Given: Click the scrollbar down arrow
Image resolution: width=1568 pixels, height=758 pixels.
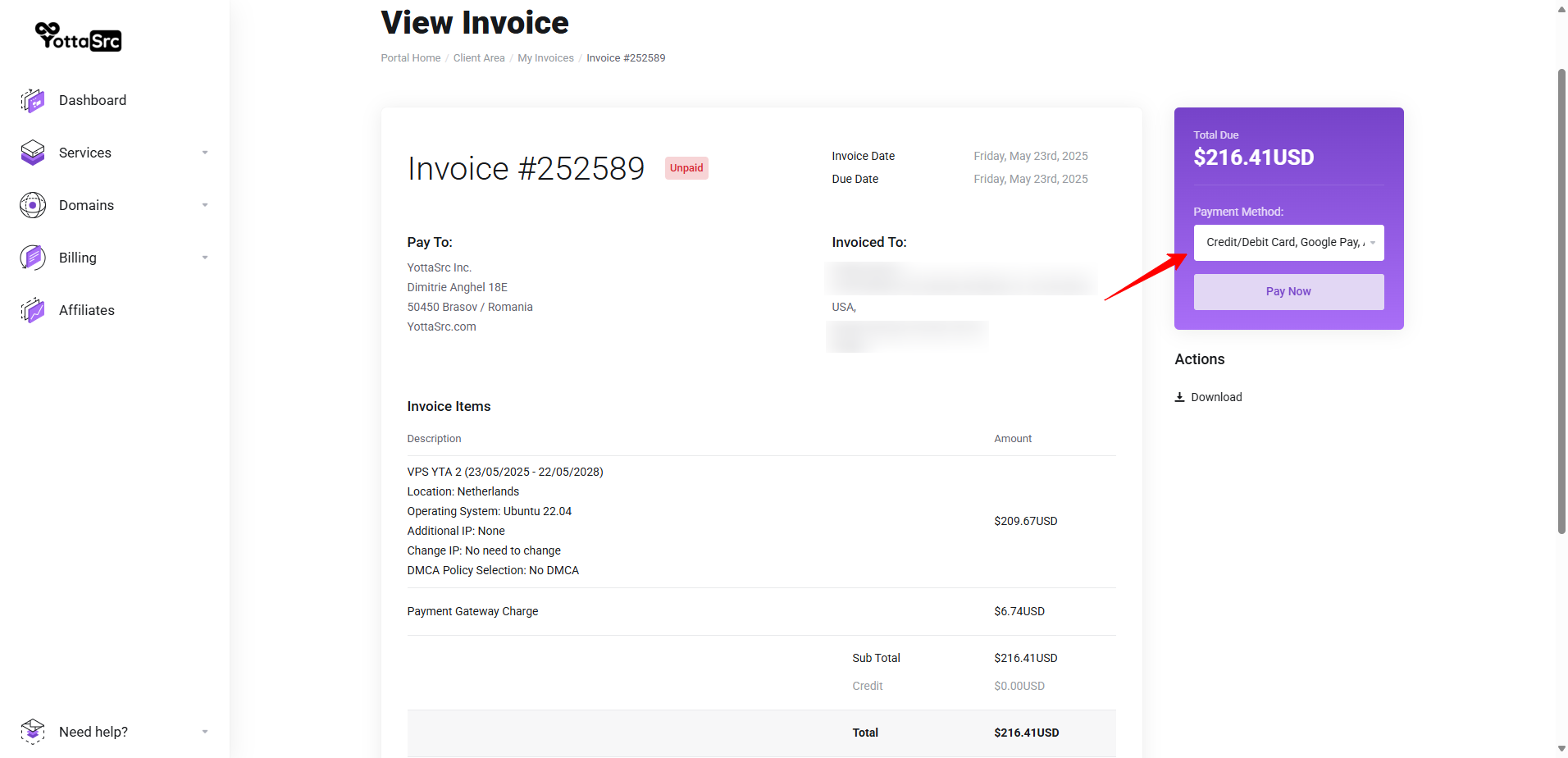Looking at the screenshot, I should [x=1561, y=749].
